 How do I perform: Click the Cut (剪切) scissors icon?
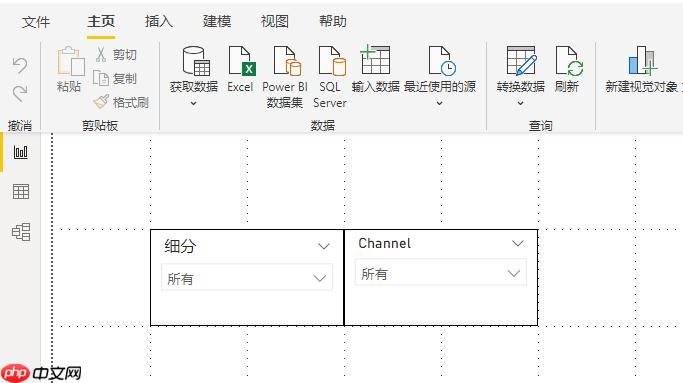pos(101,54)
